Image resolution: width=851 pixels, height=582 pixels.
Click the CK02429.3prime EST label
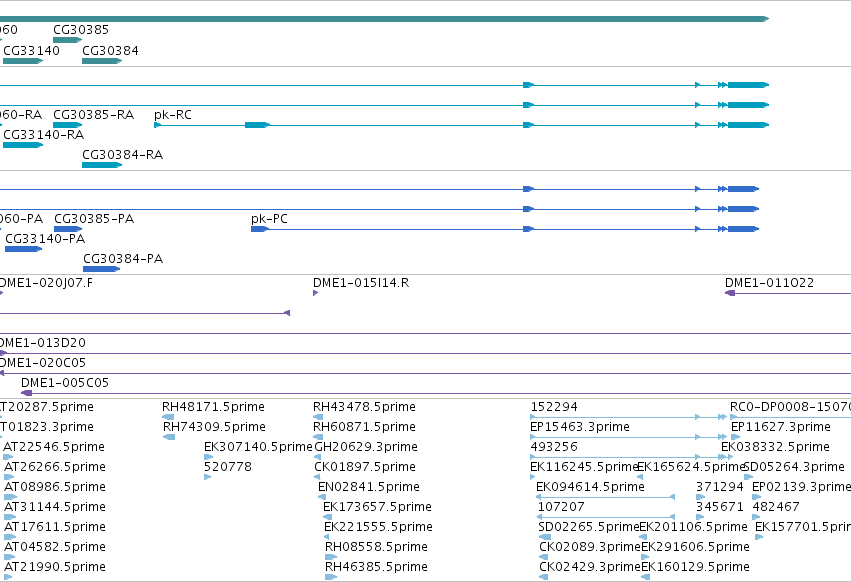[590, 567]
